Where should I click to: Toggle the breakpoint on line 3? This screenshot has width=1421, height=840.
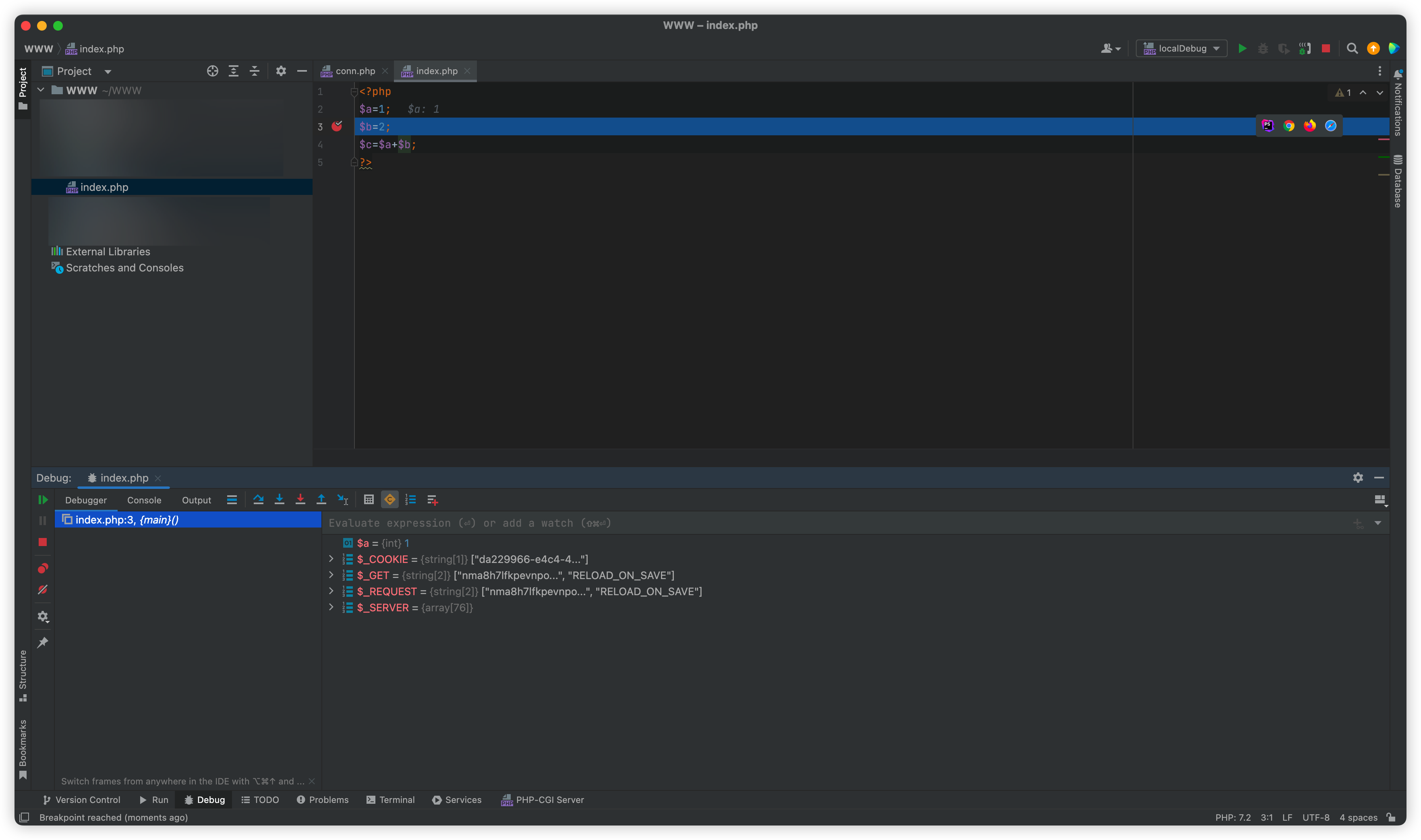pyautogui.click(x=337, y=126)
